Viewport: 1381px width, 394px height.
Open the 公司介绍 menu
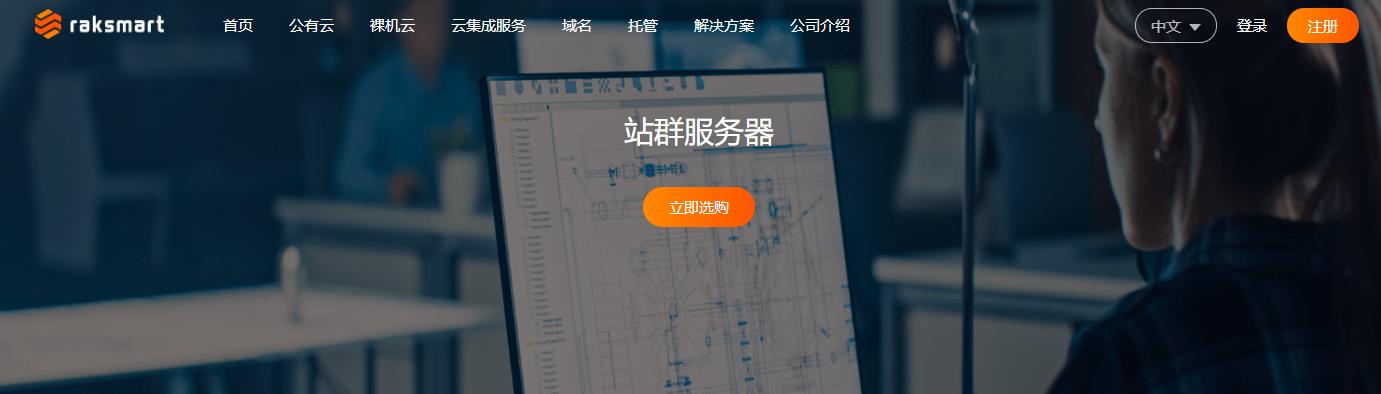pyautogui.click(x=820, y=26)
